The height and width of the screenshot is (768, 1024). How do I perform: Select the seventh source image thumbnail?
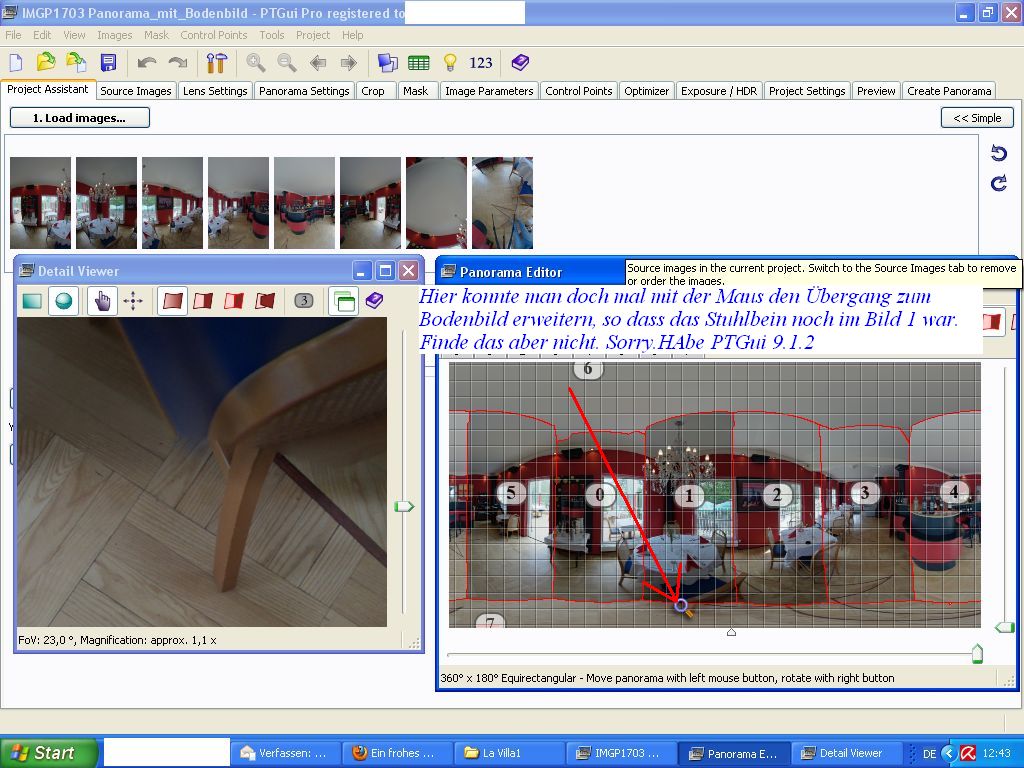coord(436,202)
